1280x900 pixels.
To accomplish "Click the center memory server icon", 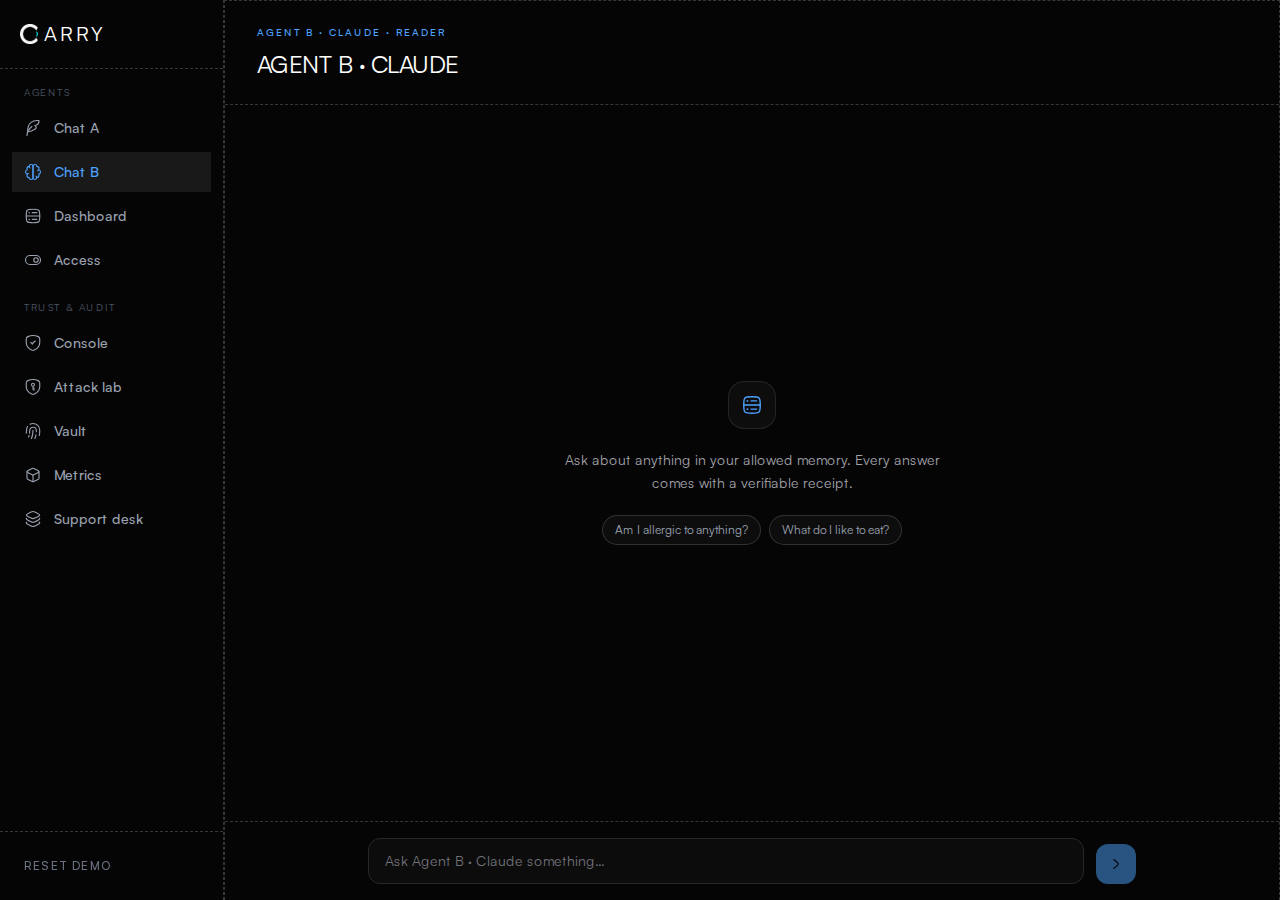I will [x=752, y=405].
